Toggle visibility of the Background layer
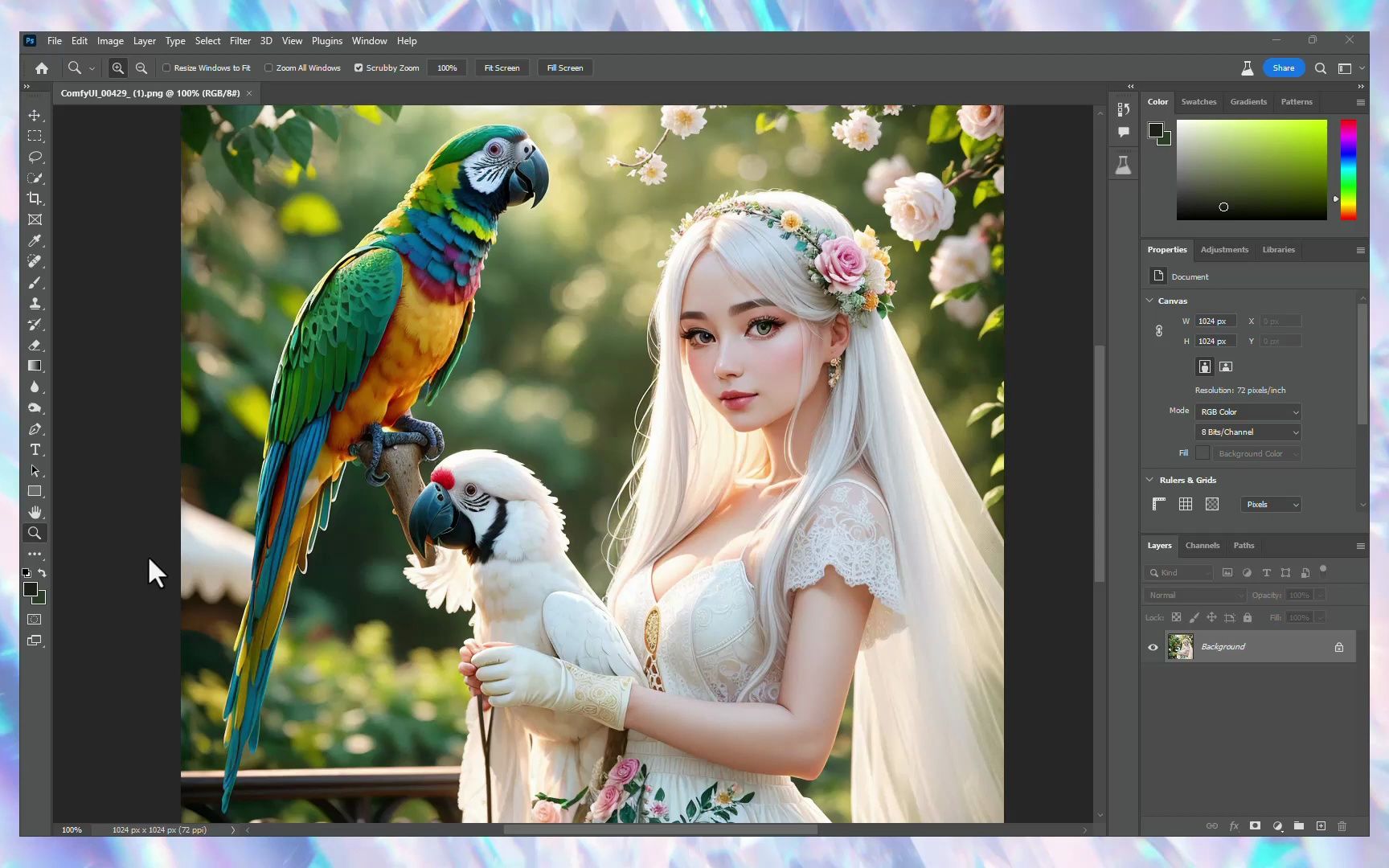The height and width of the screenshot is (868, 1389). [x=1153, y=646]
